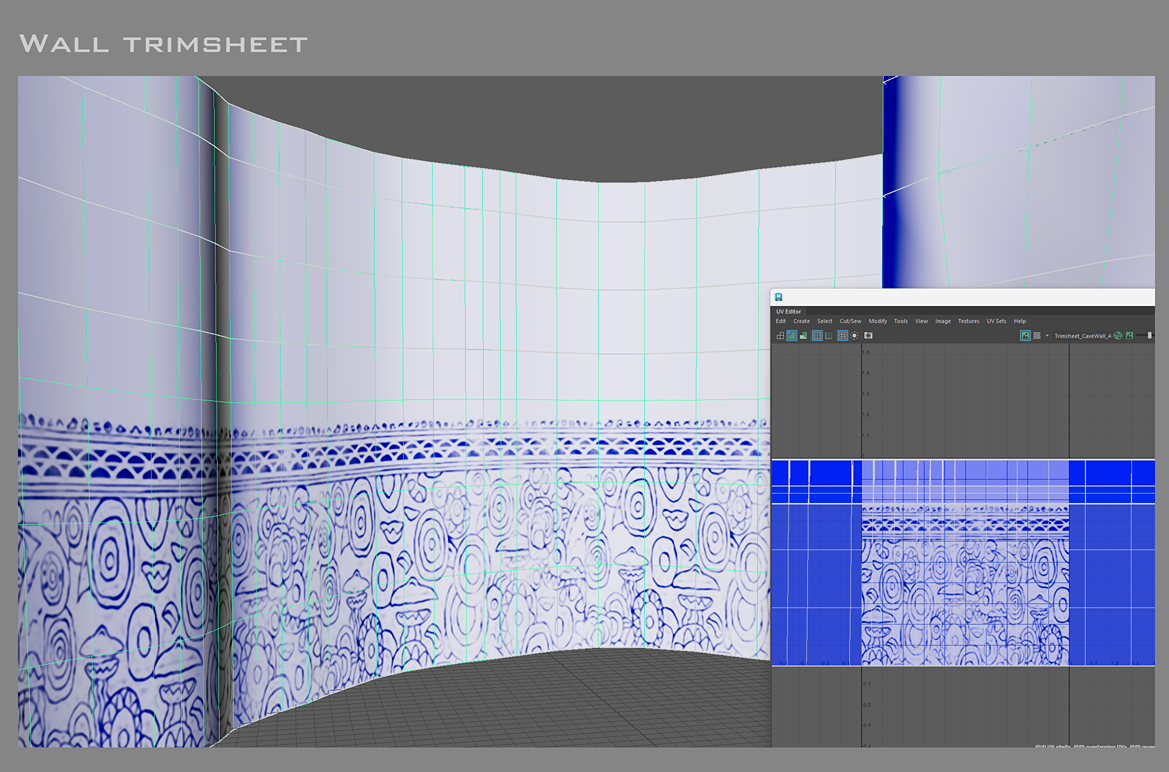Click the copy UVs arrow icon in toolbar
Screen dimensions: 1169x772
coord(780,335)
